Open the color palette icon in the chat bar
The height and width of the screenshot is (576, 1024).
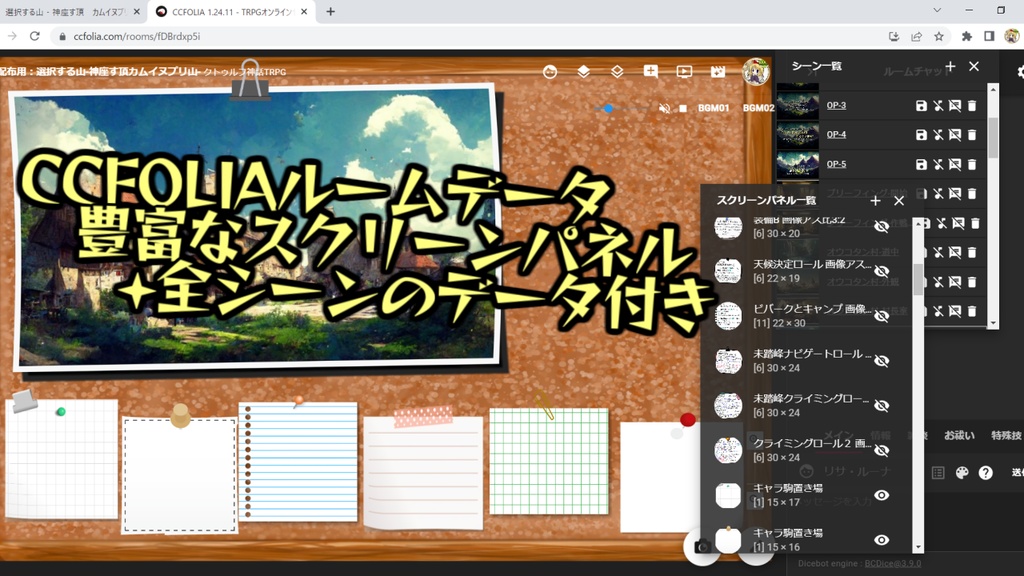961,473
